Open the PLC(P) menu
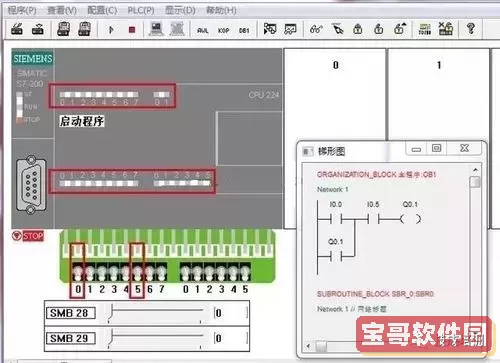Screen dimensions: 500x363 pos(141,10)
